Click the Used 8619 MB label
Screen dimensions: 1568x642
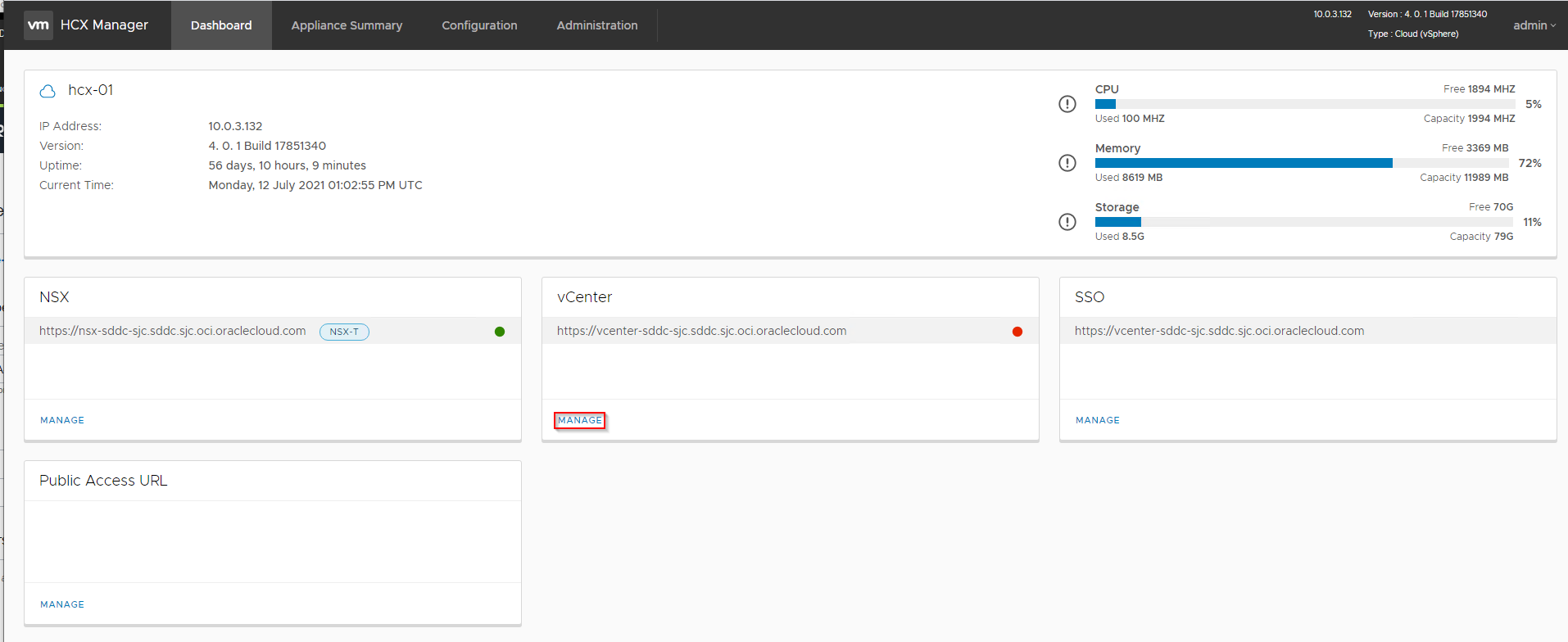[x=1129, y=178]
